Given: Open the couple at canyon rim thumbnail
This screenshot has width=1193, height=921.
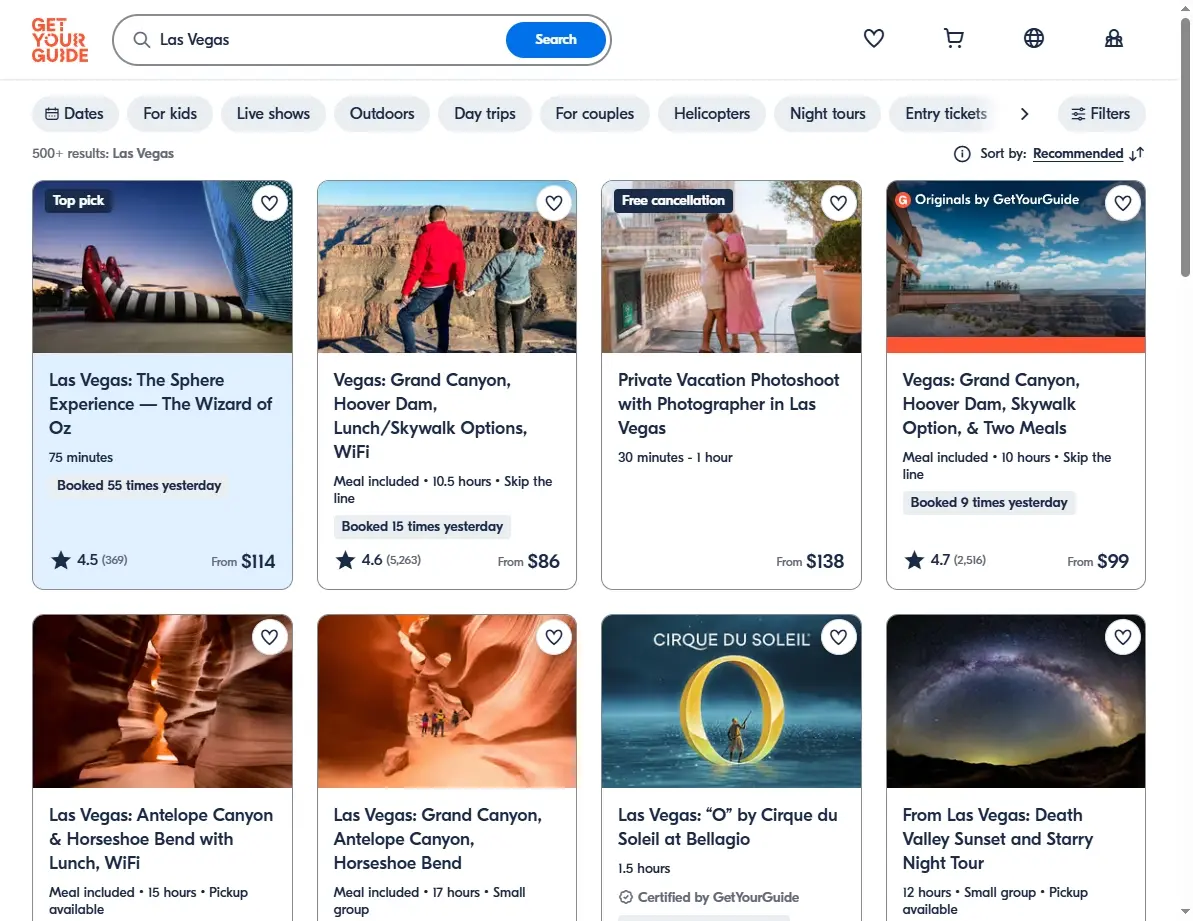Looking at the screenshot, I should pos(447,267).
